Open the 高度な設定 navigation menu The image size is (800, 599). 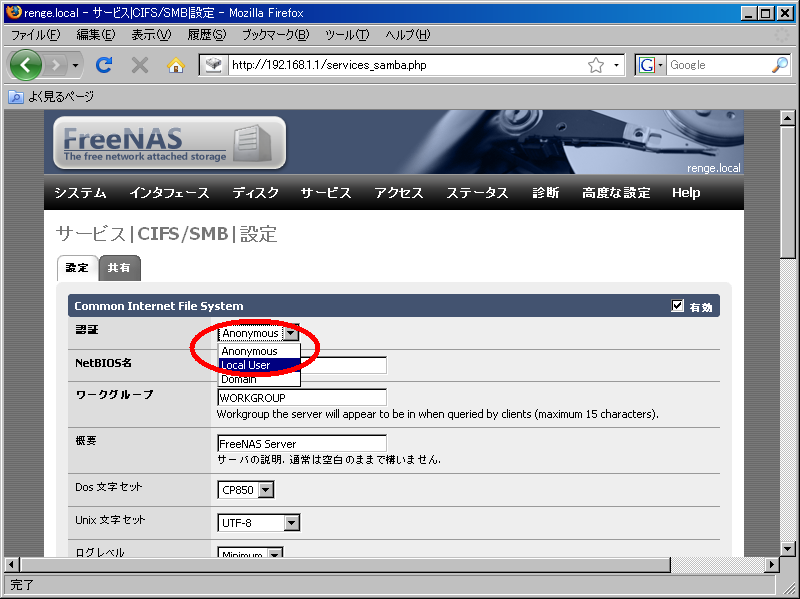tap(616, 193)
